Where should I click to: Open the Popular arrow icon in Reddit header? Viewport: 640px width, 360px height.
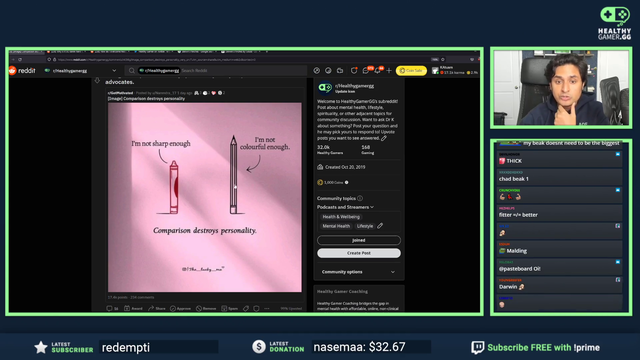coord(316,71)
